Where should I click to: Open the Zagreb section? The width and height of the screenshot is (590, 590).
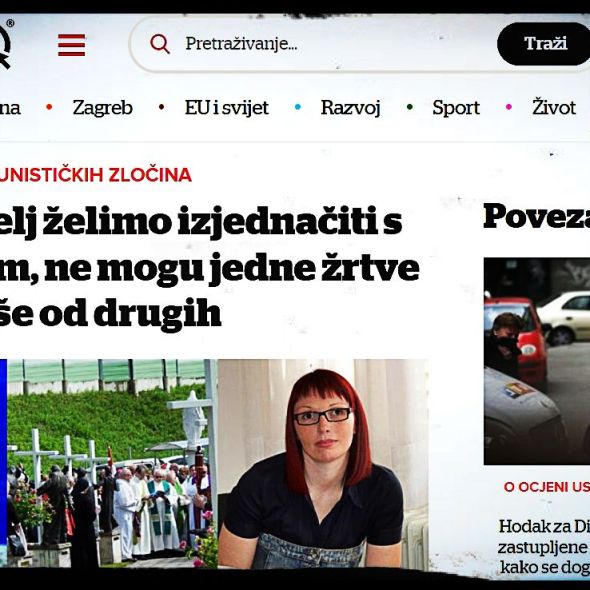point(103,108)
